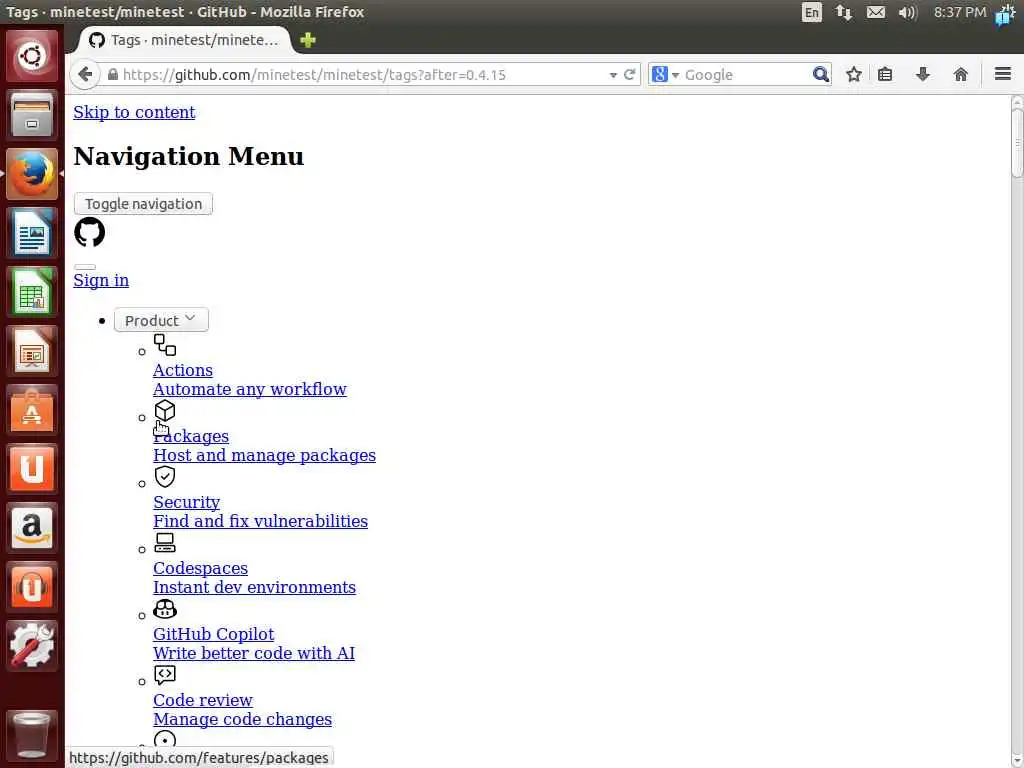The image size is (1024, 768).
Task: Open the GitHub Copilot link
Action: 214,634
